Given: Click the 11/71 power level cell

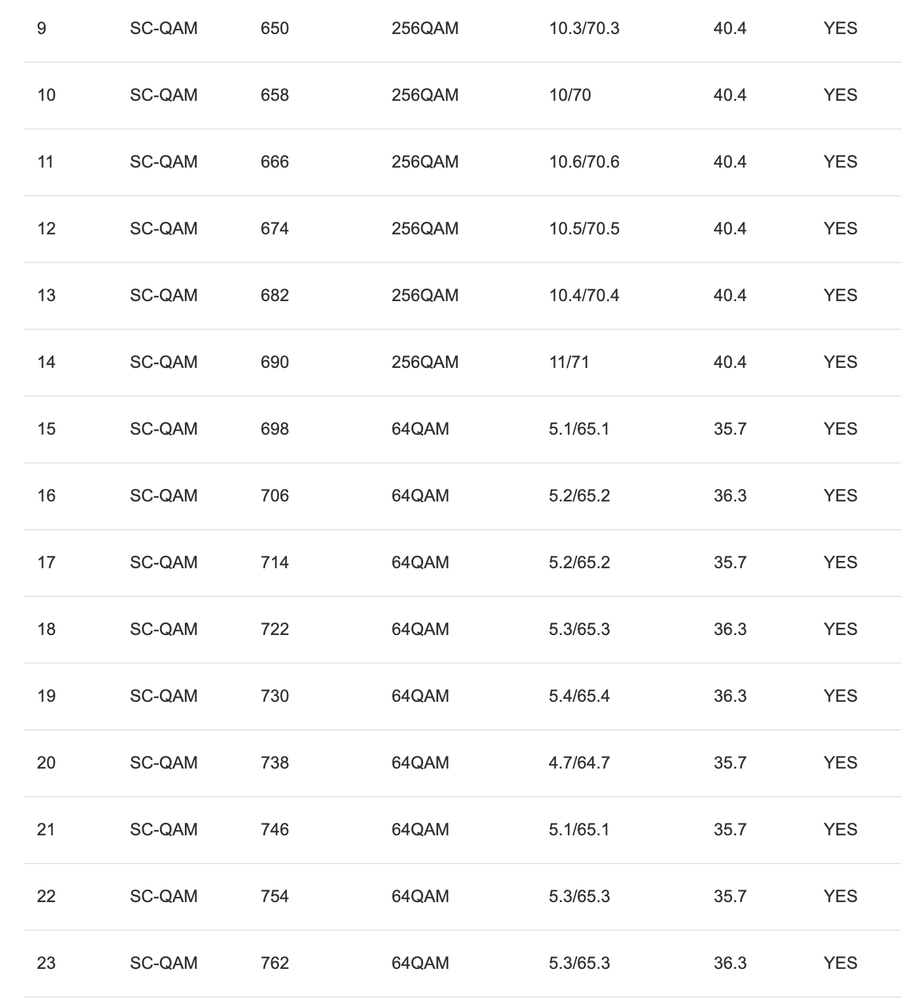Looking at the screenshot, I should 569,362.
